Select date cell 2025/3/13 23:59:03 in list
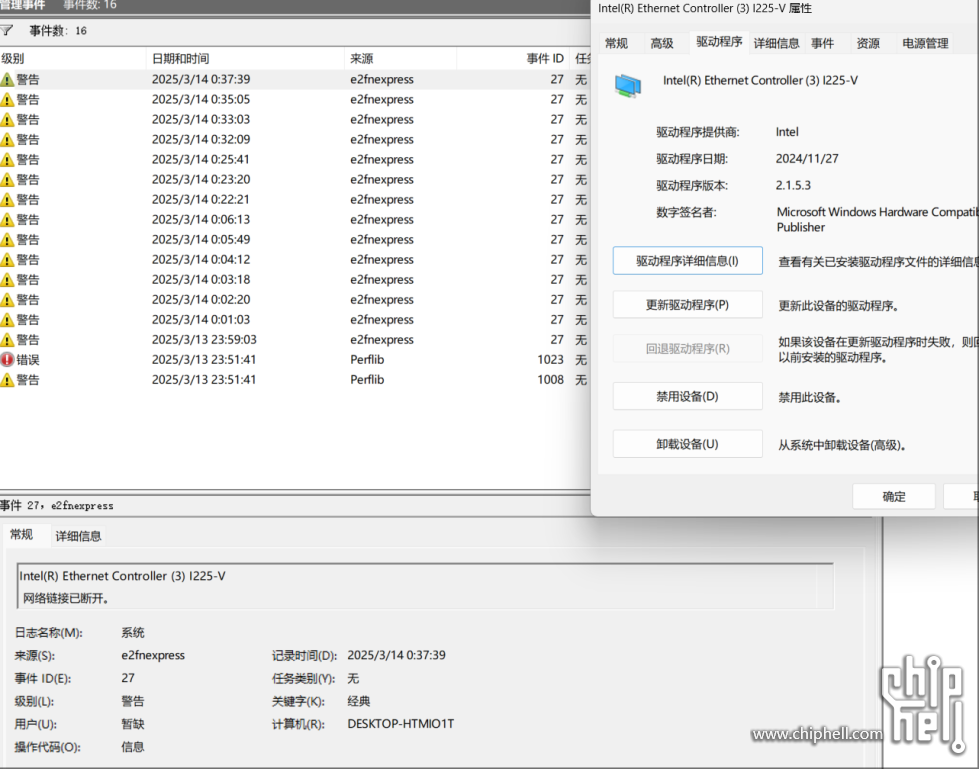The height and width of the screenshot is (769, 979). (204, 340)
